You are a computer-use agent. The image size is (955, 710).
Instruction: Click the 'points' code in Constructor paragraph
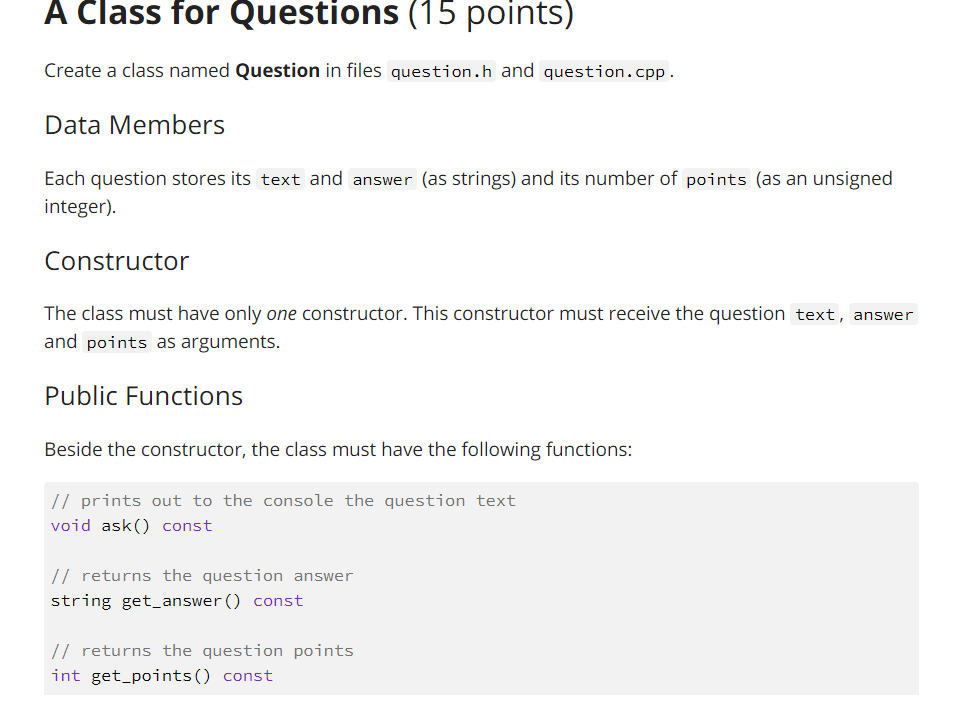117,342
